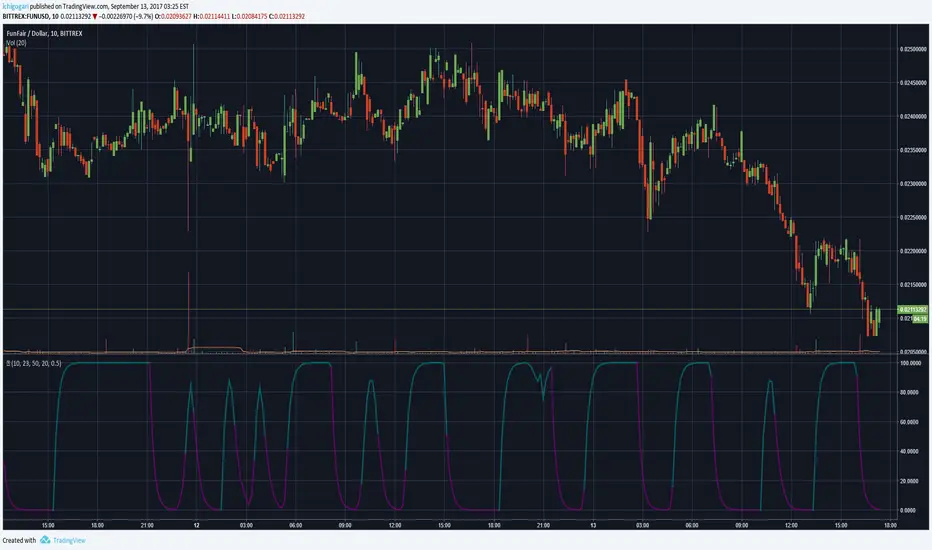Click the 0.0000 level on oscillator scale
The image size is (932, 550).
click(x=908, y=510)
